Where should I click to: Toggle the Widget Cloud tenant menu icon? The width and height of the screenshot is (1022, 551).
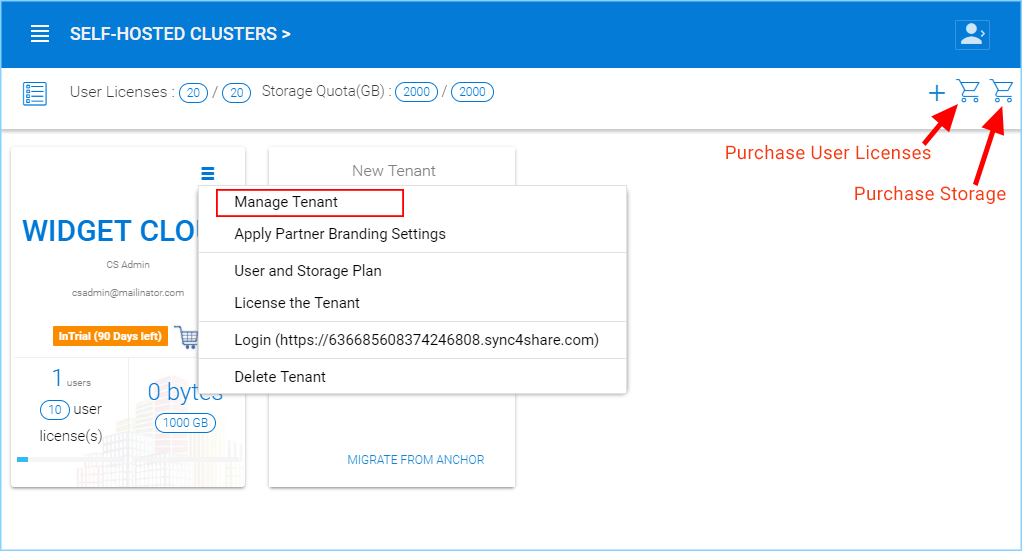tap(207, 173)
